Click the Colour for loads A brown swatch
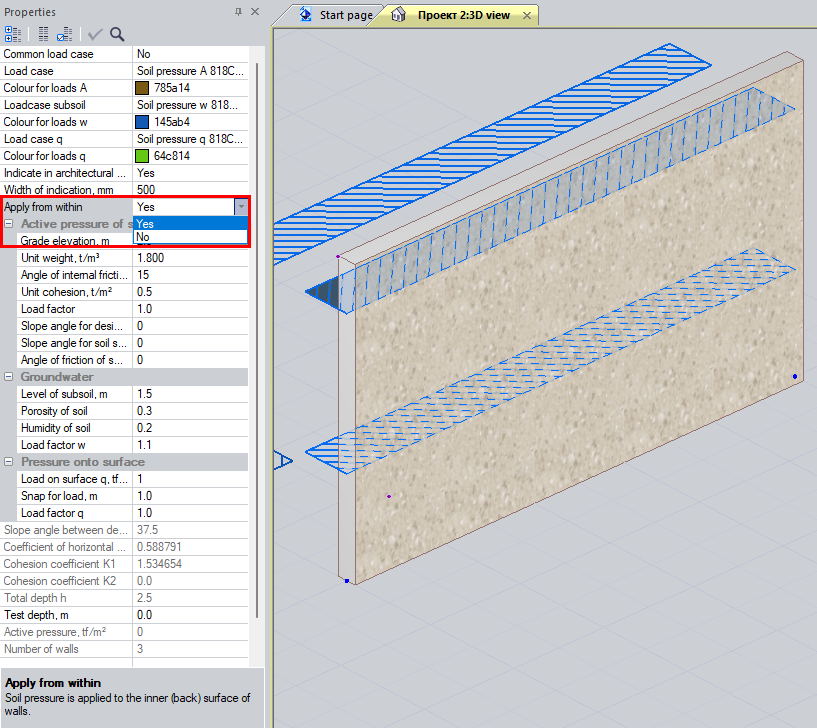The height and width of the screenshot is (728, 817). click(142, 88)
